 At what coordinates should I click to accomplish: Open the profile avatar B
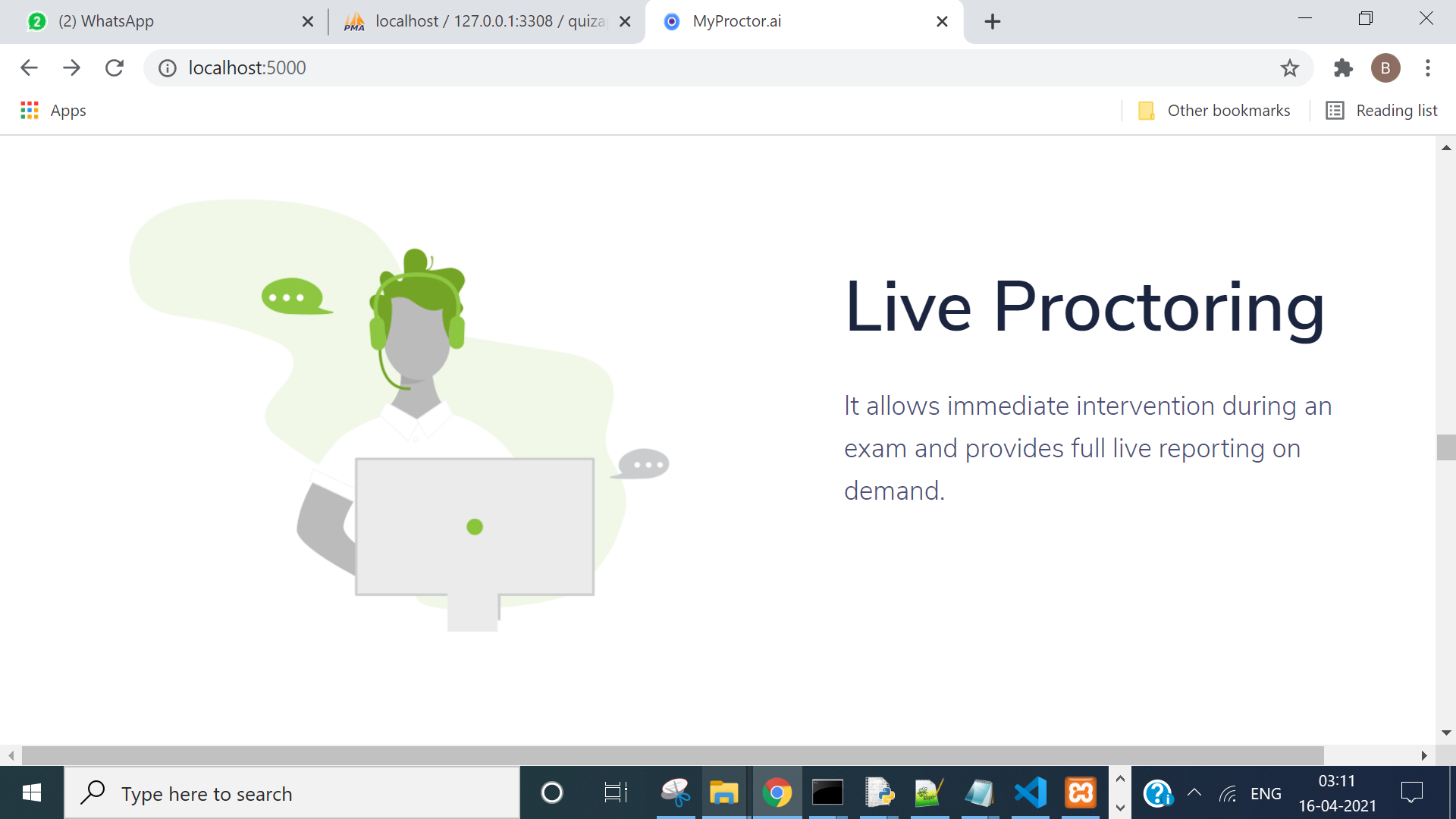pyautogui.click(x=1385, y=68)
